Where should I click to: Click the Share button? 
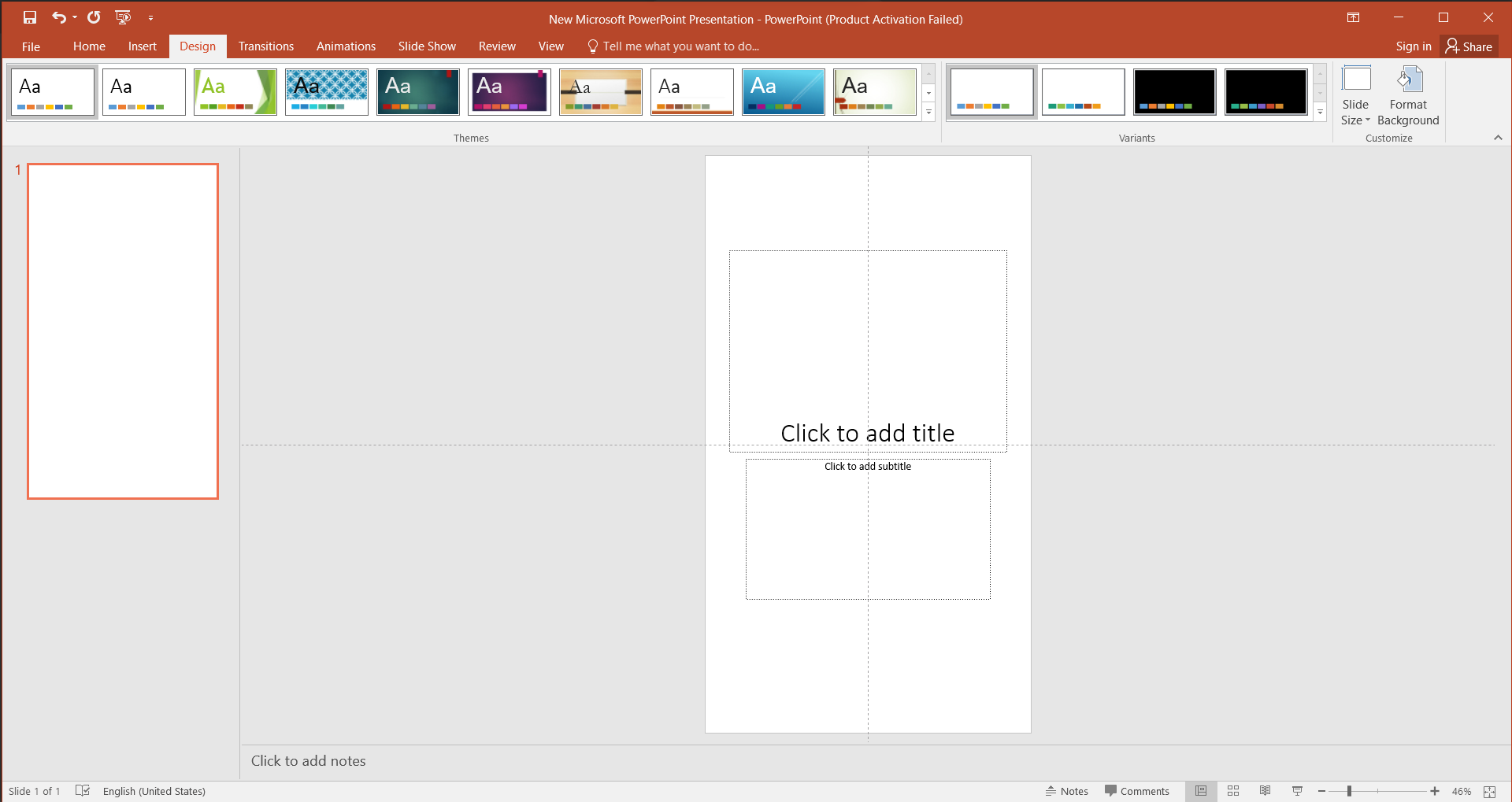click(x=1469, y=46)
